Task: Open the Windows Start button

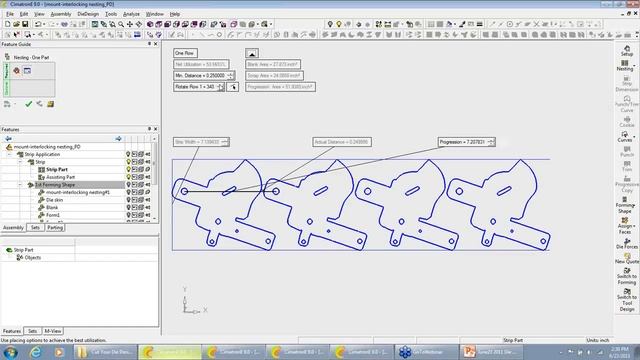Action: [10, 351]
